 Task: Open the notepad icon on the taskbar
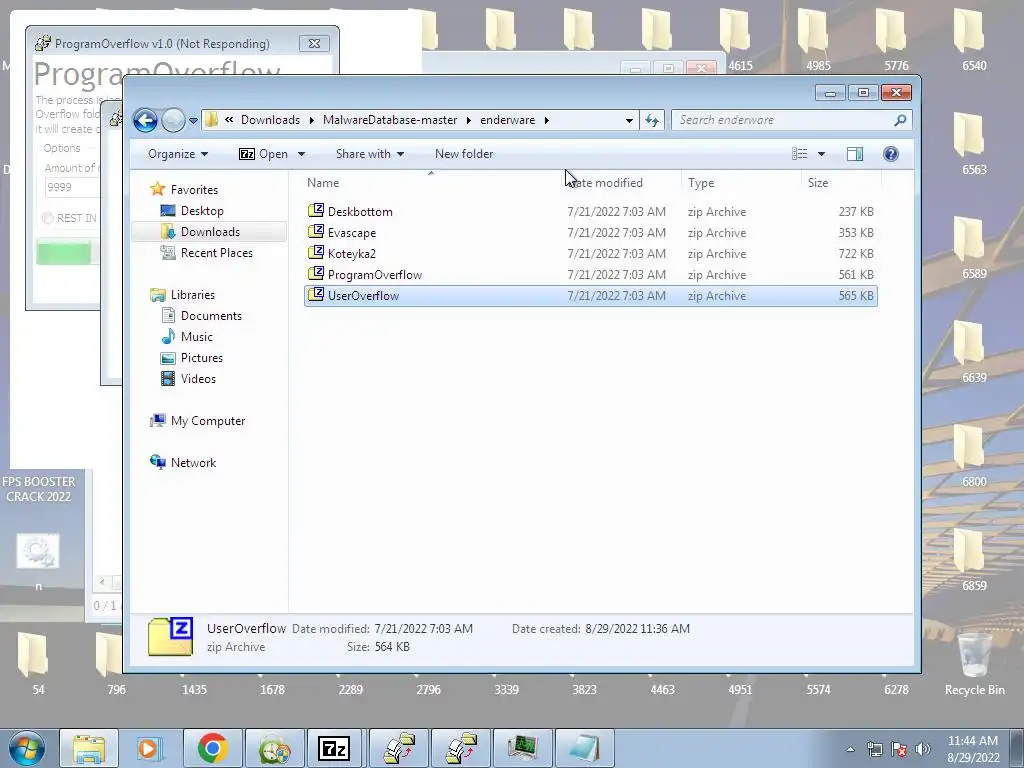tap(582, 748)
